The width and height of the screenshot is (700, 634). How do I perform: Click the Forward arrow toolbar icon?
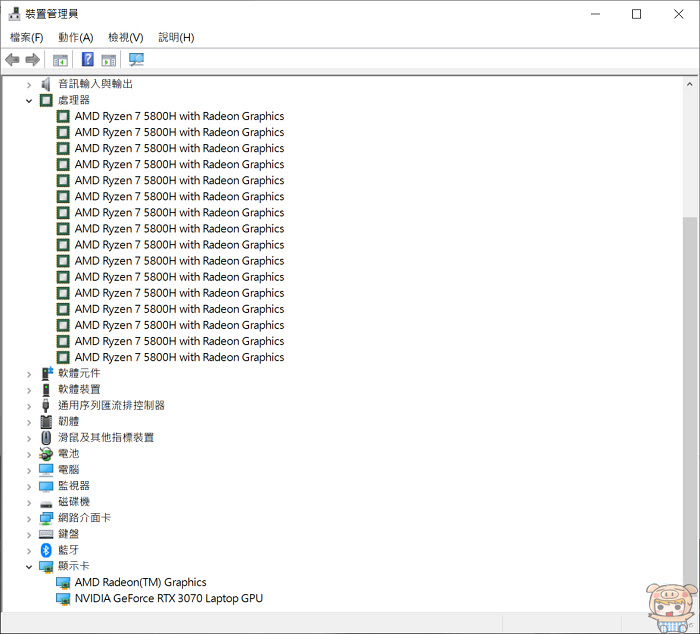point(33,59)
